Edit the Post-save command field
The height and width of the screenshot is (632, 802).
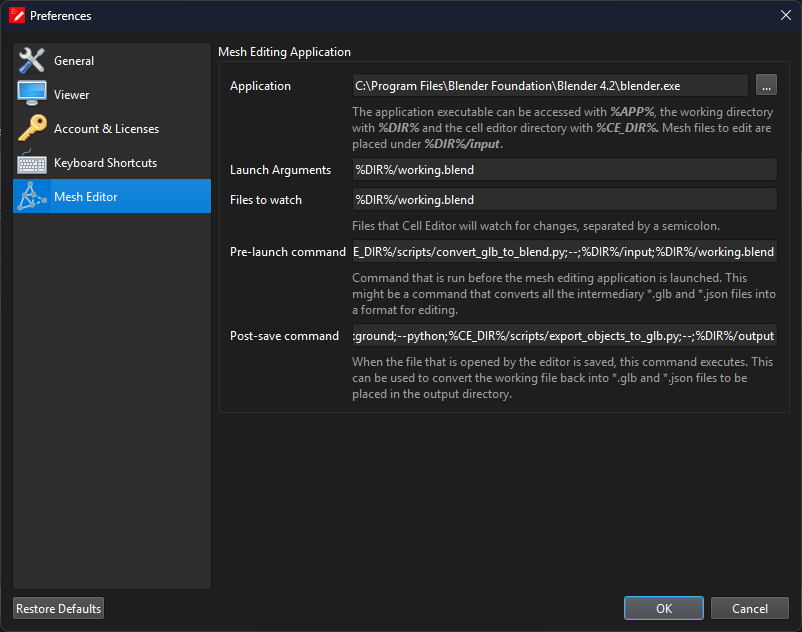(x=565, y=335)
